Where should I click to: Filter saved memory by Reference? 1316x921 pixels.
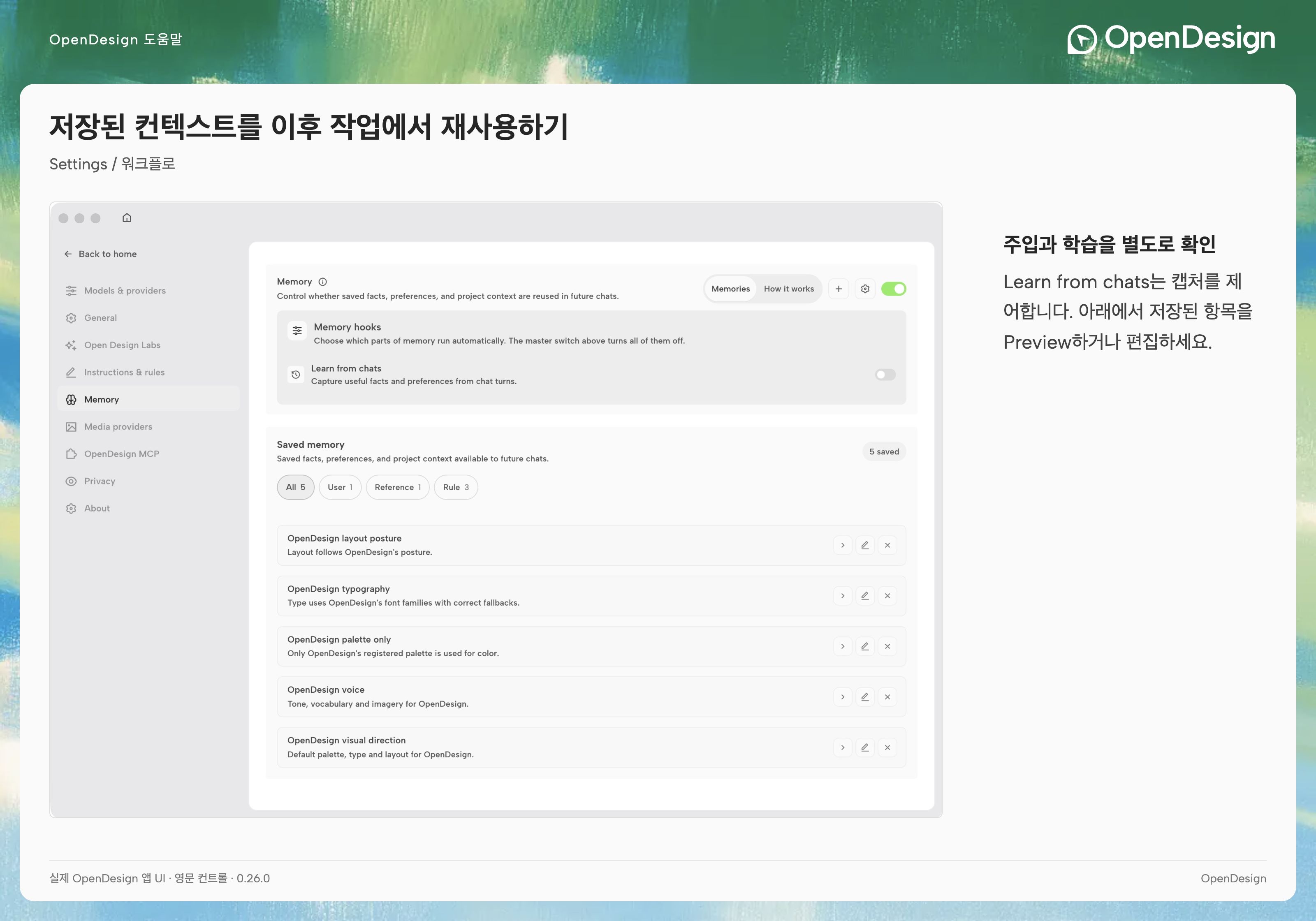[398, 487]
